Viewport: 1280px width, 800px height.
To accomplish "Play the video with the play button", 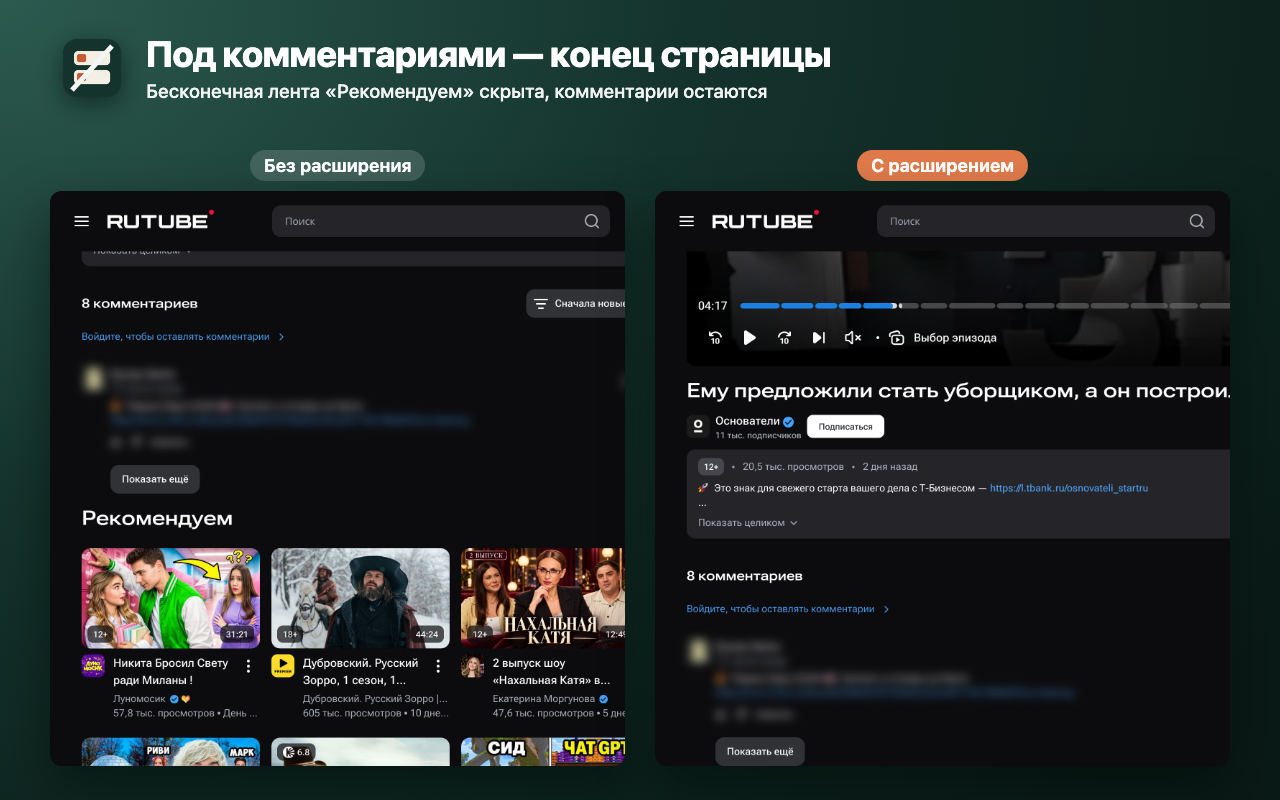I will (x=749, y=338).
